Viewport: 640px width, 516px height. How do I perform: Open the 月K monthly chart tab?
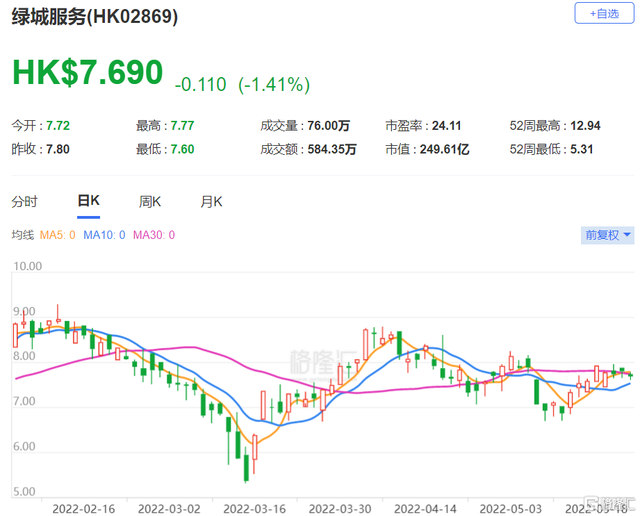pos(211,202)
